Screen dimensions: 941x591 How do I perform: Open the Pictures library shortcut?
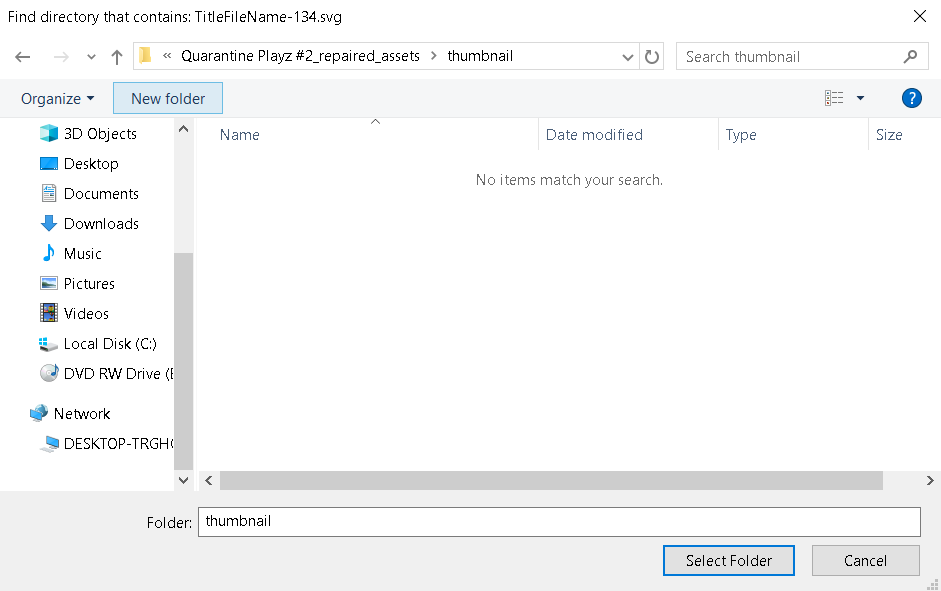point(88,283)
